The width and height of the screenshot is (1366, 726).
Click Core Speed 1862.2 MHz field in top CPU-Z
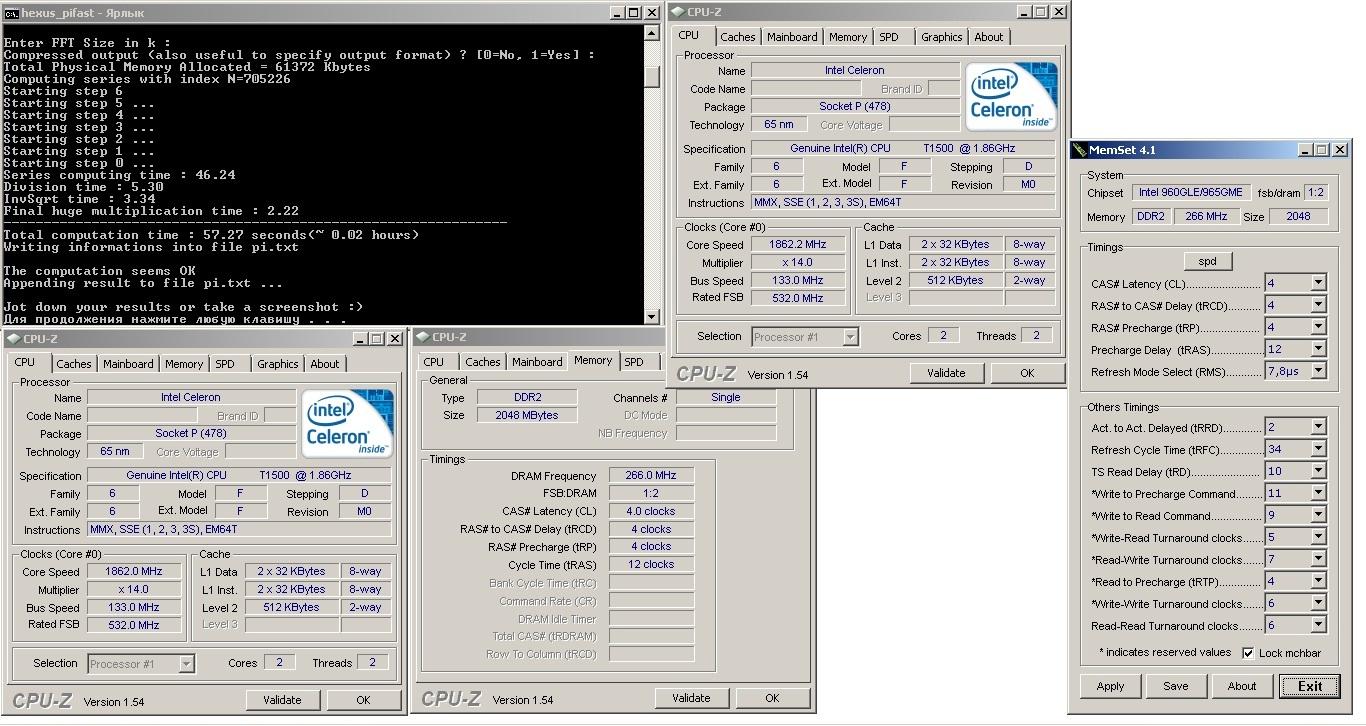pyautogui.click(x=798, y=245)
